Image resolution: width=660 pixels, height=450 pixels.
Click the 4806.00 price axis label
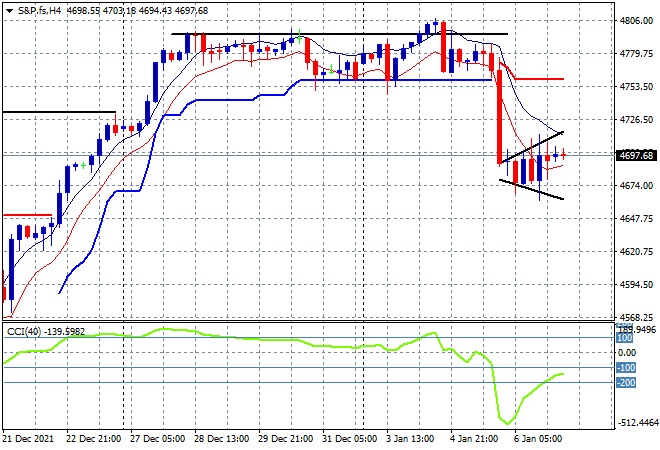point(636,21)
